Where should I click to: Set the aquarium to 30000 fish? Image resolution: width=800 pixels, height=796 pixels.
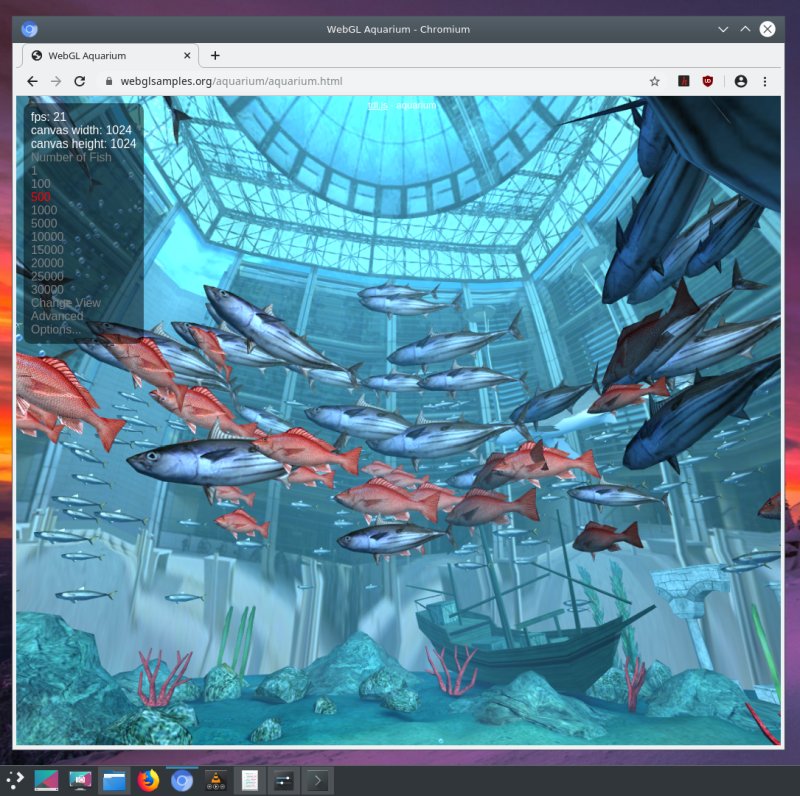click(x=46, y=289)
